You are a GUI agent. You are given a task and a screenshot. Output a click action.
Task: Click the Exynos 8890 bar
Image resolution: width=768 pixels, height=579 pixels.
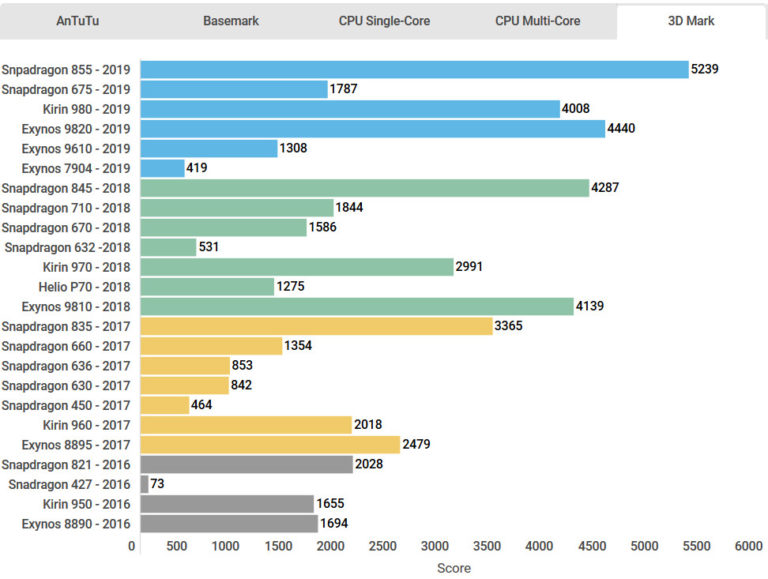pyautogui.click(x=229, y=523)
